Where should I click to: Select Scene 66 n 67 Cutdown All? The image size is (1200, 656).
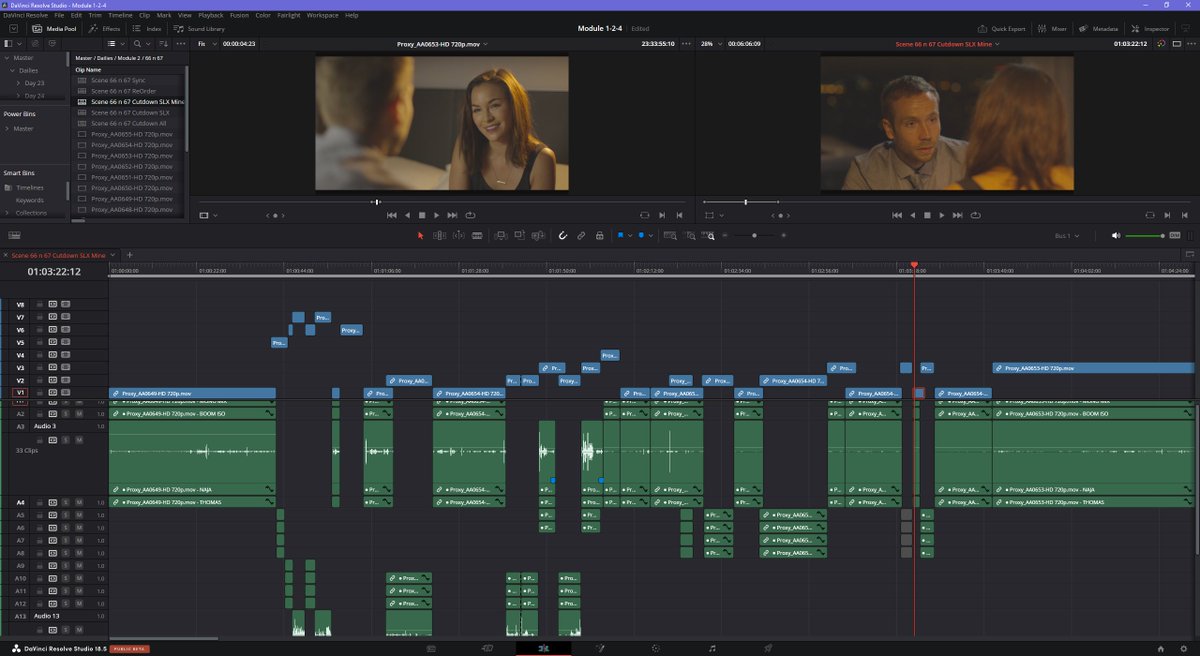130,123
